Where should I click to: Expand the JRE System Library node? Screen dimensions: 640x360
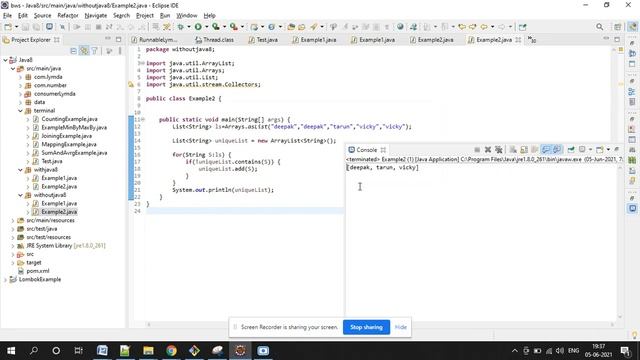pyautogui.click(x=13, y=246)
